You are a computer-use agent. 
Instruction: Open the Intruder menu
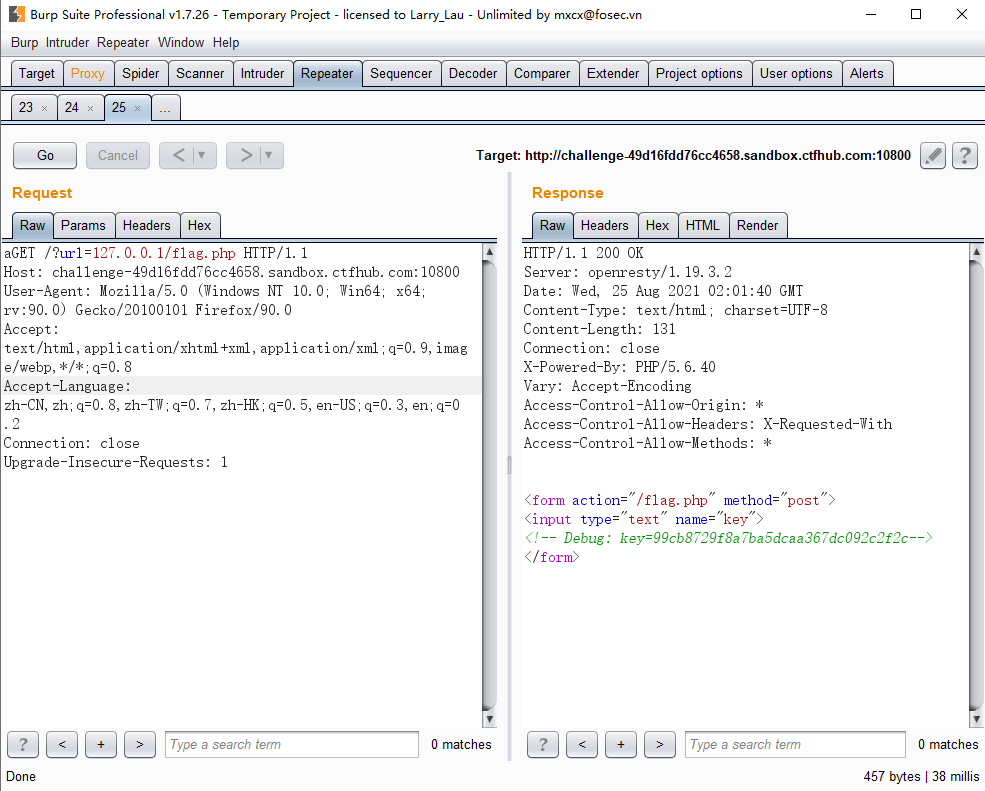pyautogui.click(x=67, y=43)
